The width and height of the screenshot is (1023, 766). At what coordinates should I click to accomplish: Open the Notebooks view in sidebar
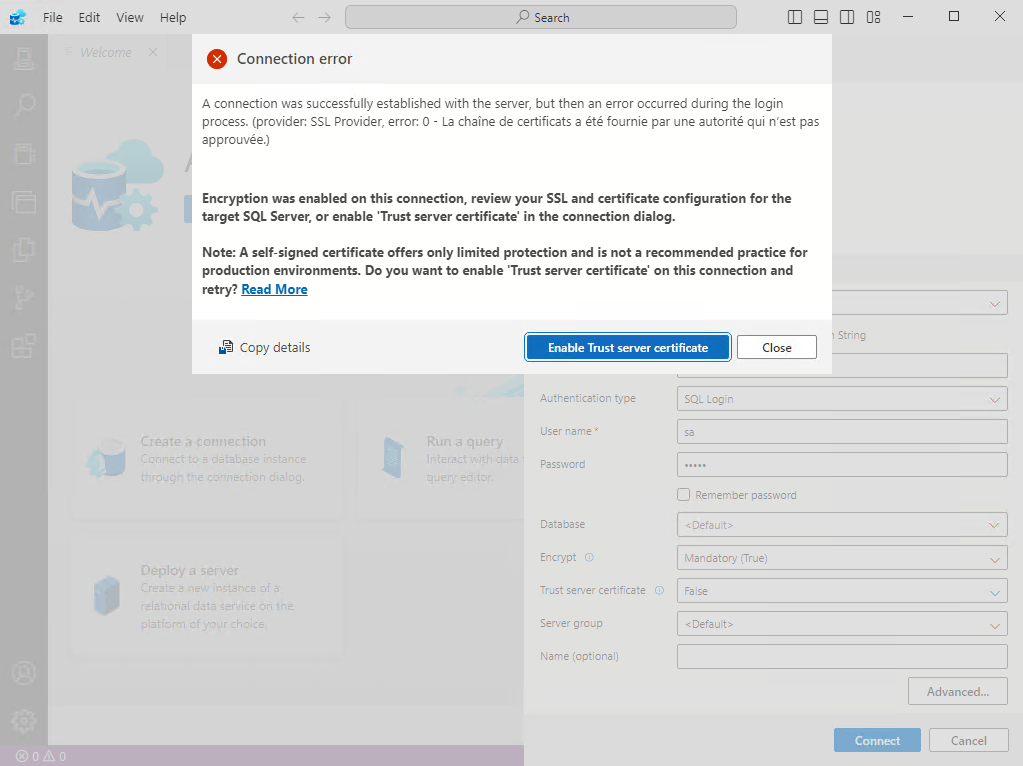(x=23, y=153)
